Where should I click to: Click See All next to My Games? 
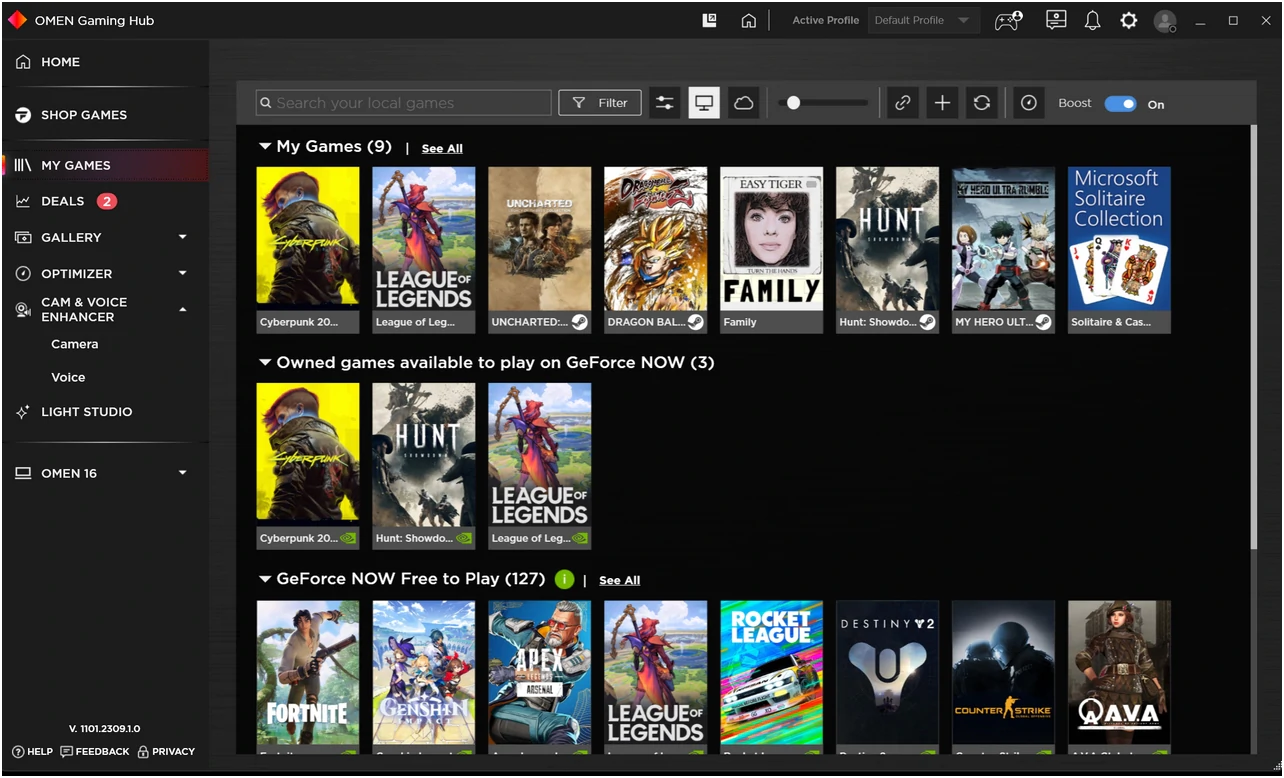[x=442, y=148]
